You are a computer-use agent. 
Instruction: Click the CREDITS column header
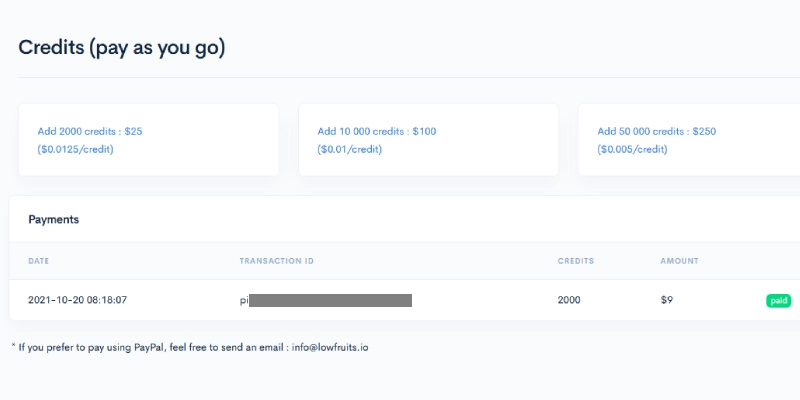pos(576,261)
